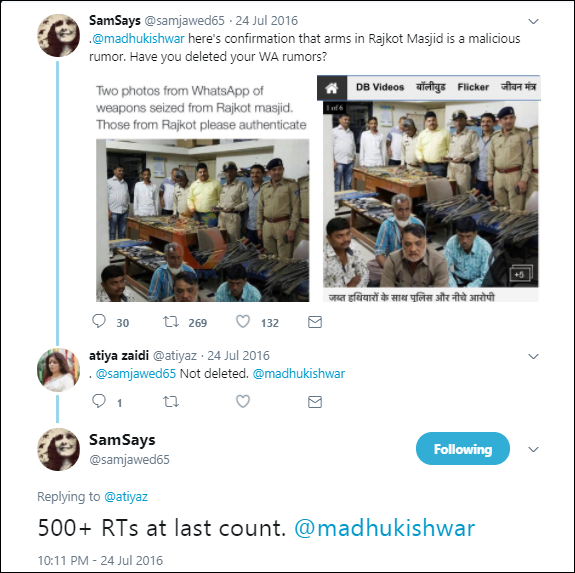Open dropdown arrow beside Following button
The width and height of the screenshot is (575, 573).
533,449
